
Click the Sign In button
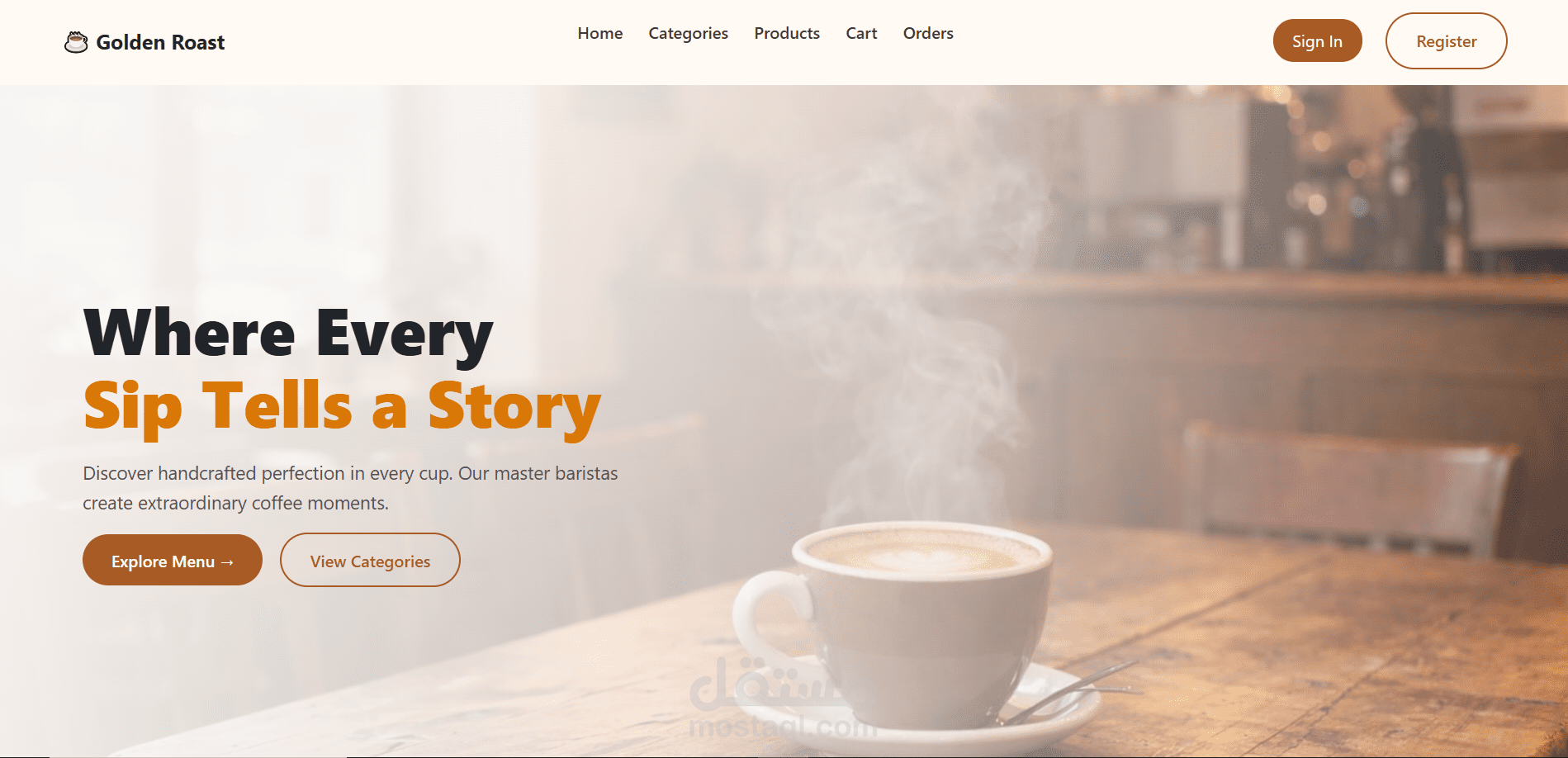coord(1317,40)
